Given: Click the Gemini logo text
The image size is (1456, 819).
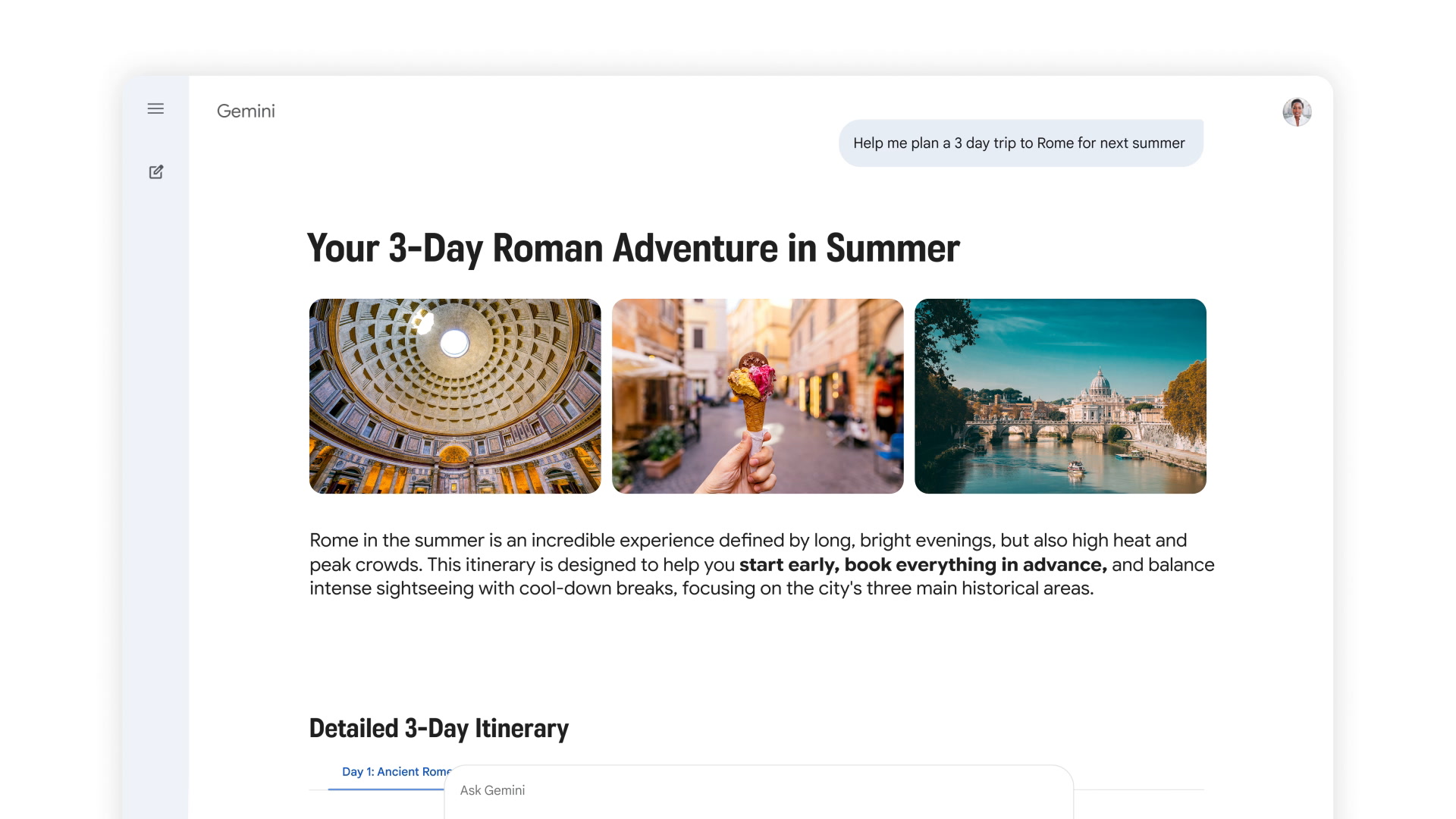Looking at the screenshot, I should 246,111.
